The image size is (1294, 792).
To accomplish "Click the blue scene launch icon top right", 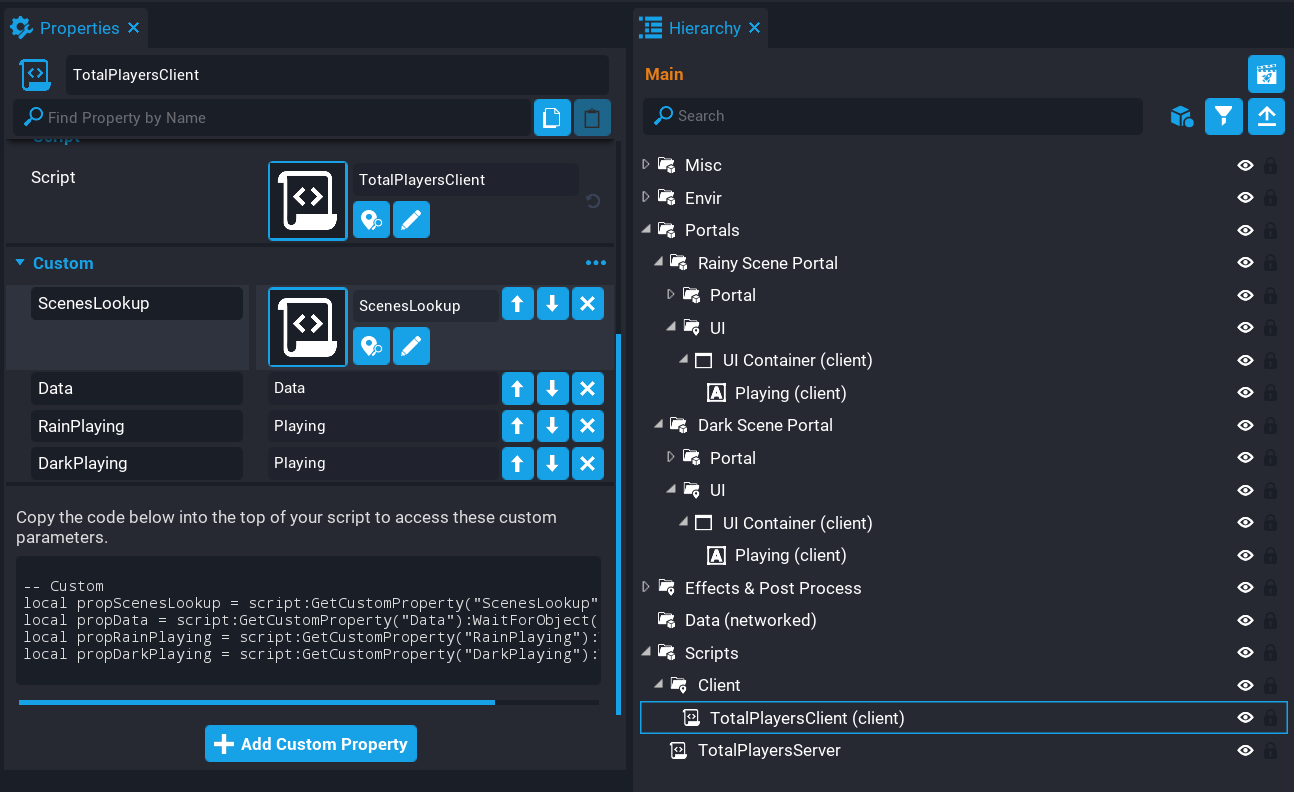I will click(x=1266, y=74).
